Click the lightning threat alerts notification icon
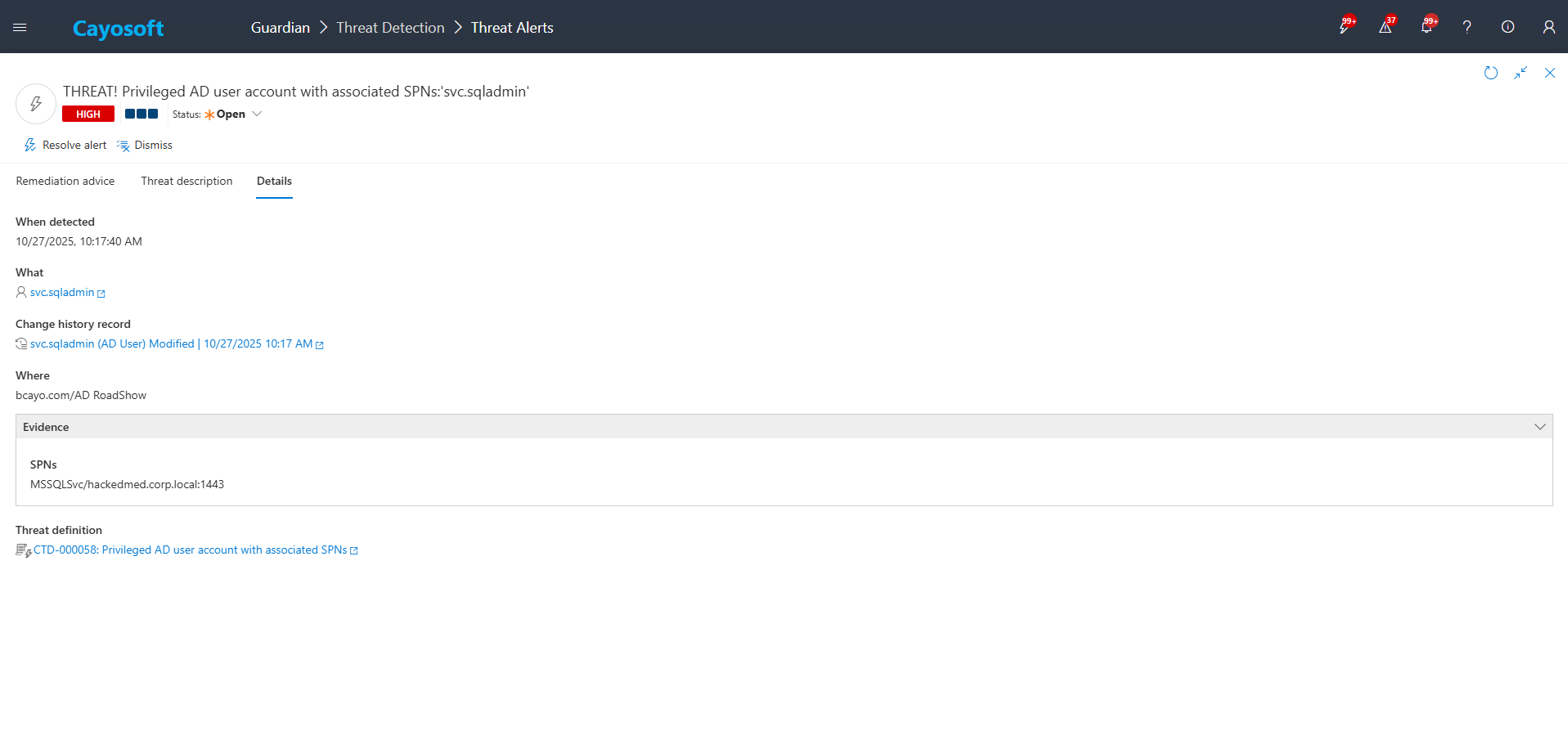This screenshot has width=1568, height=745. coord(1344,27)
